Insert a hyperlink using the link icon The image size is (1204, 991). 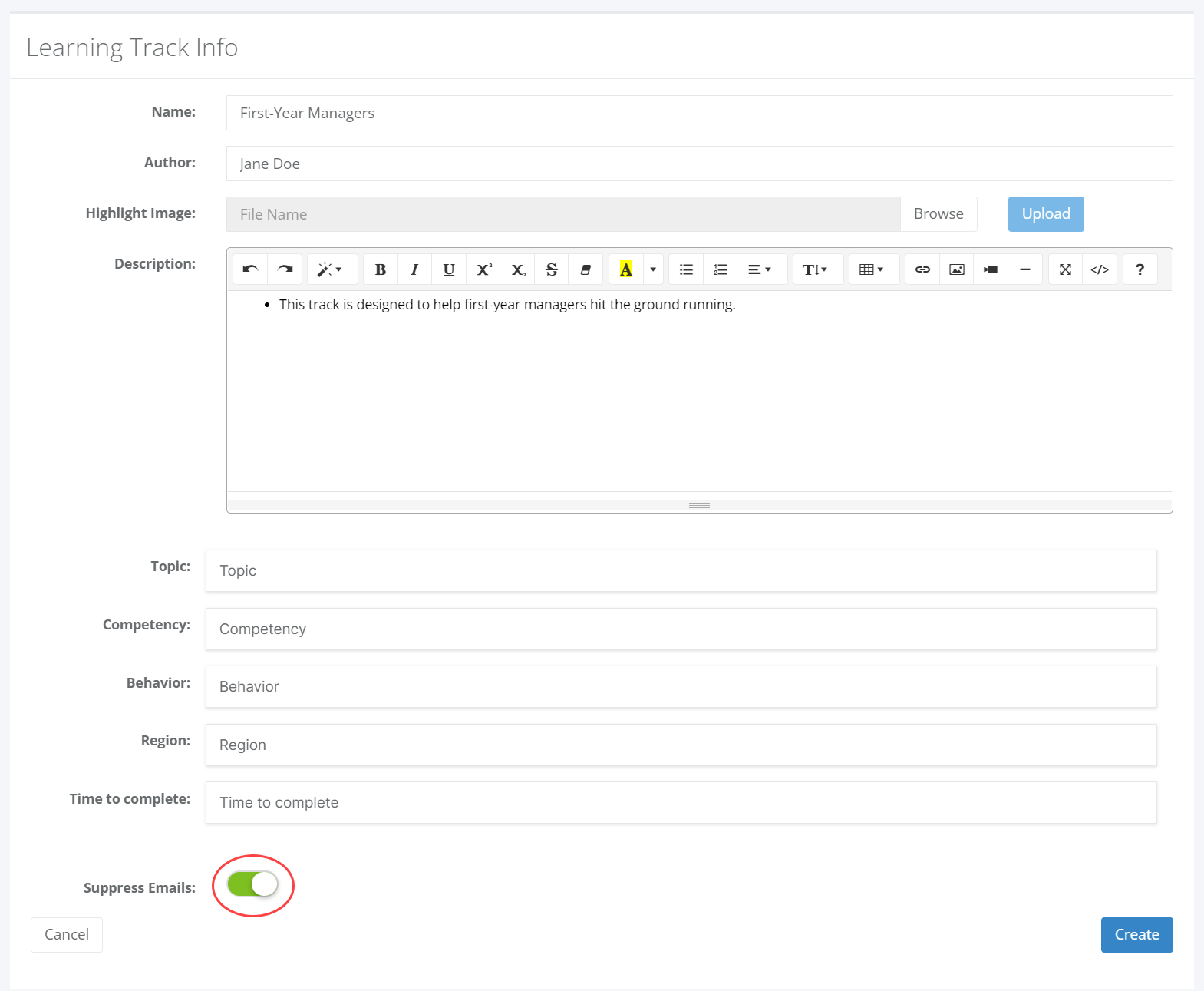[x=922, y=269]
